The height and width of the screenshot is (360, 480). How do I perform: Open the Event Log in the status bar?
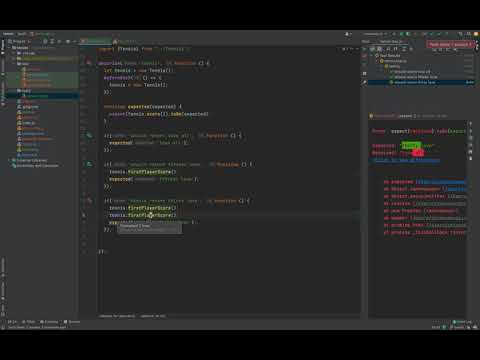tap(462, 322)
